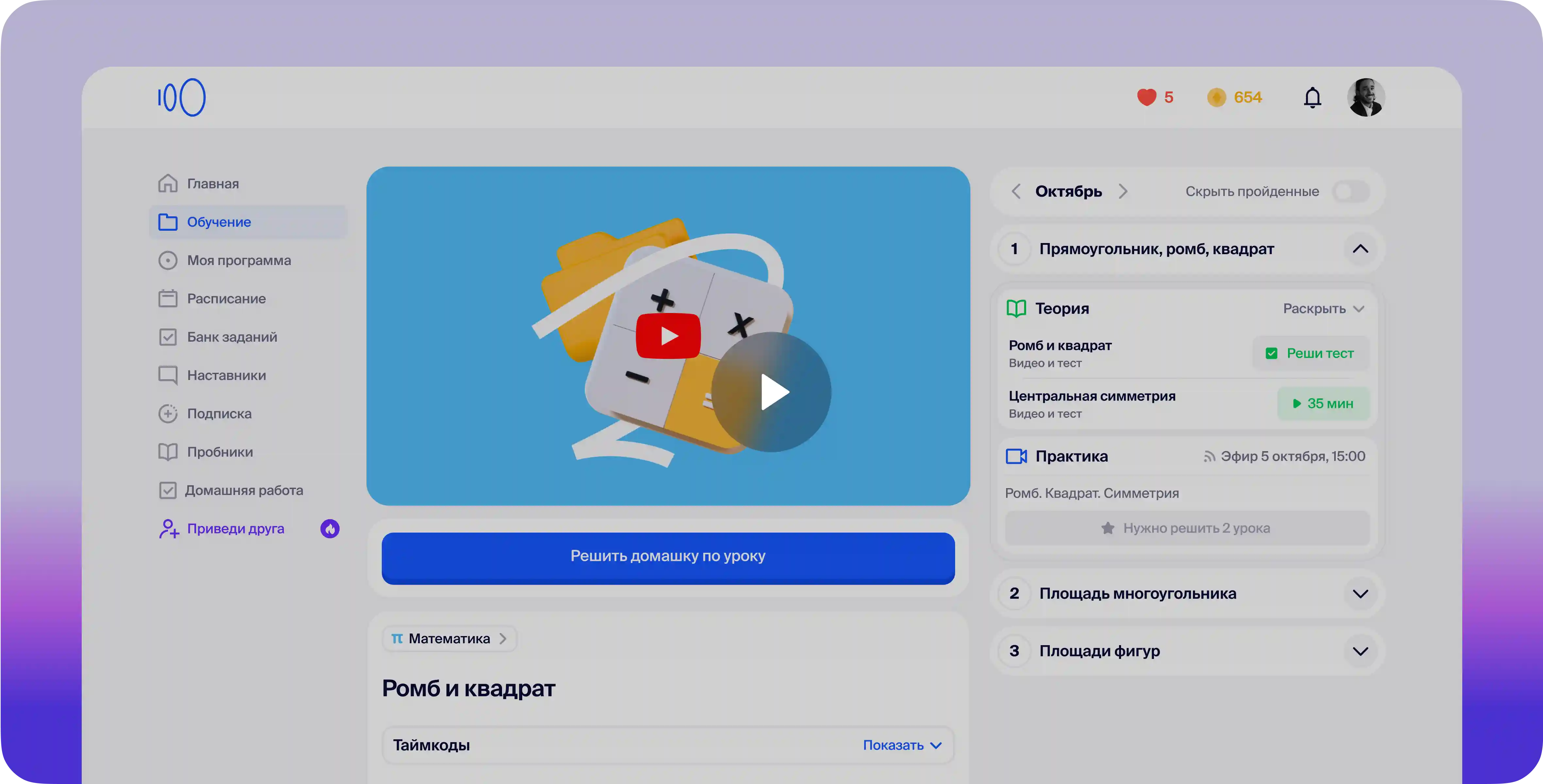The image size is (1543, 784).
Task: Open the Пробники menu item
Action: (x=249, y=452)
